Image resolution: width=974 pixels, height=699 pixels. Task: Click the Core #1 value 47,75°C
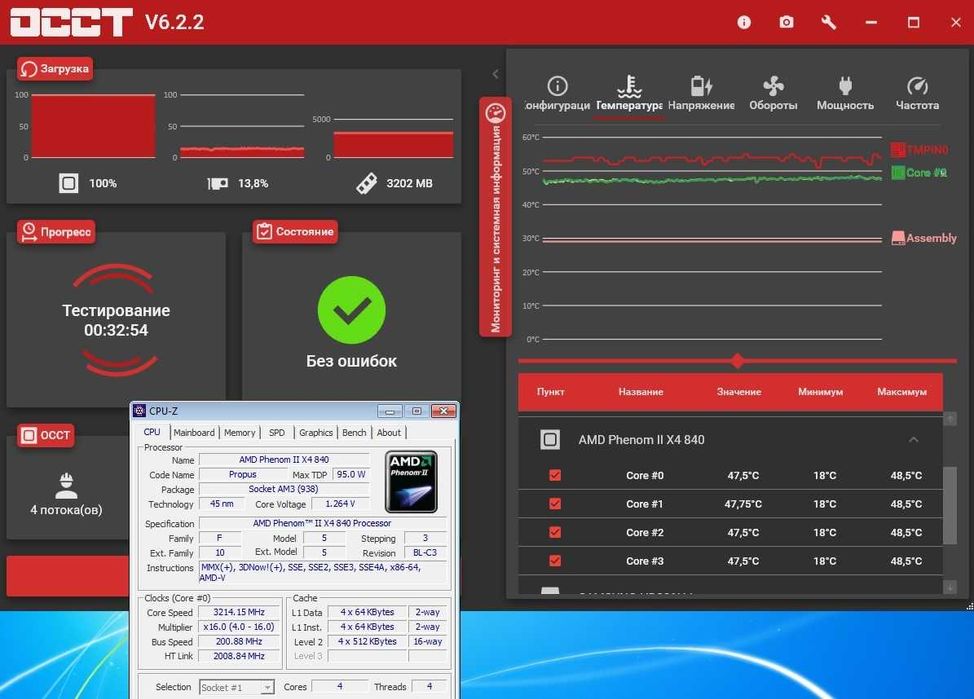(743, 504)
